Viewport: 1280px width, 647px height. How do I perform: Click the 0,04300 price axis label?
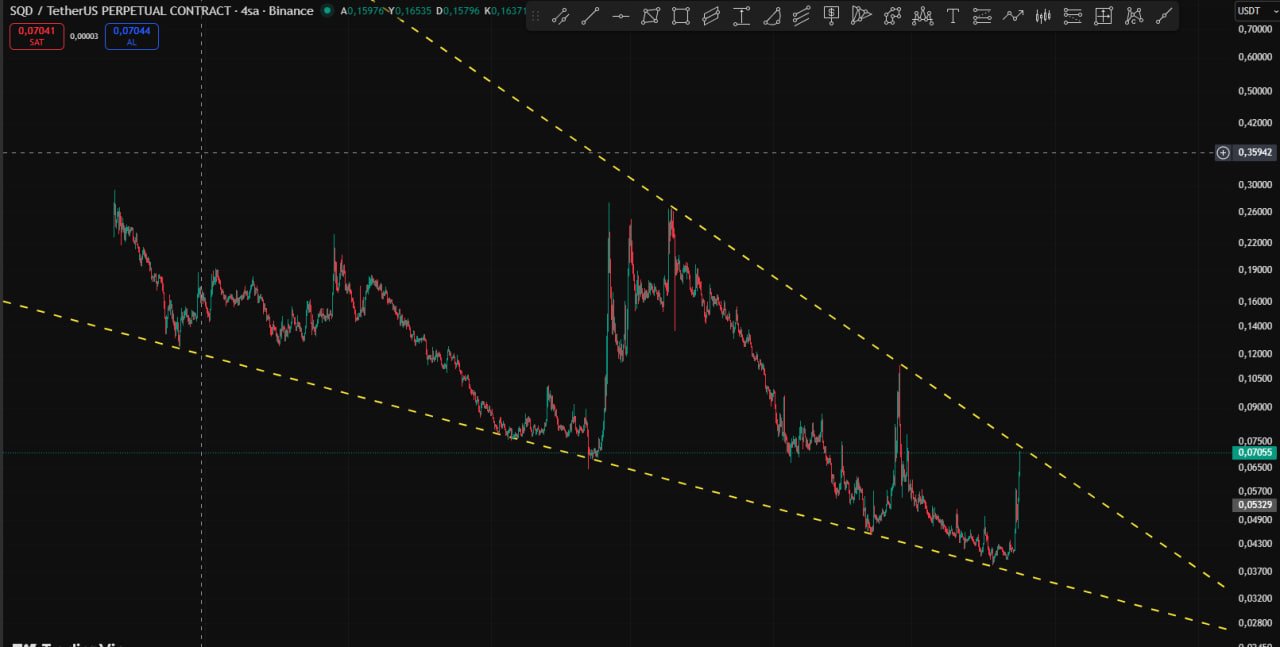(1254, 543)
